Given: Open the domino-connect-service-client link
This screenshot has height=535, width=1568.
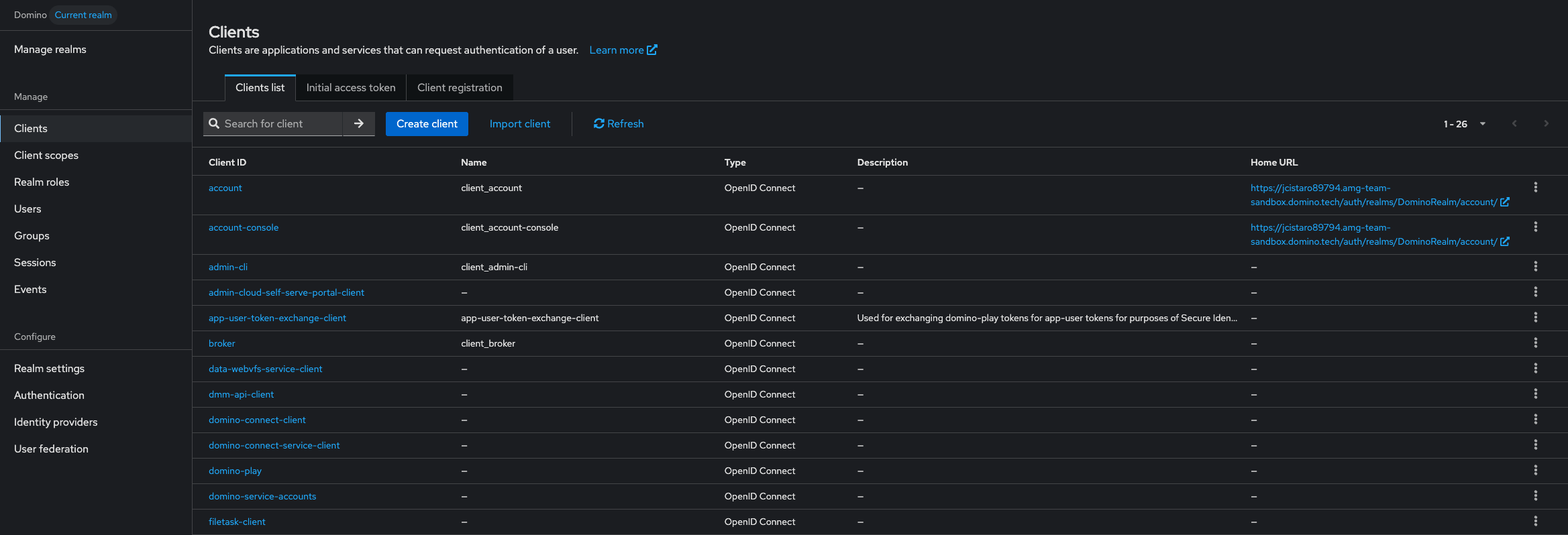Looking at the screenshot, I should tap(274, 445).
